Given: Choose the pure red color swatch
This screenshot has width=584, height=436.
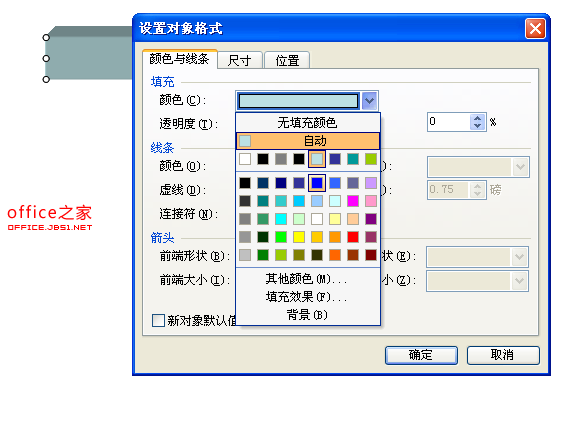Looking at the screenshot, I should [x=353, y=237].
